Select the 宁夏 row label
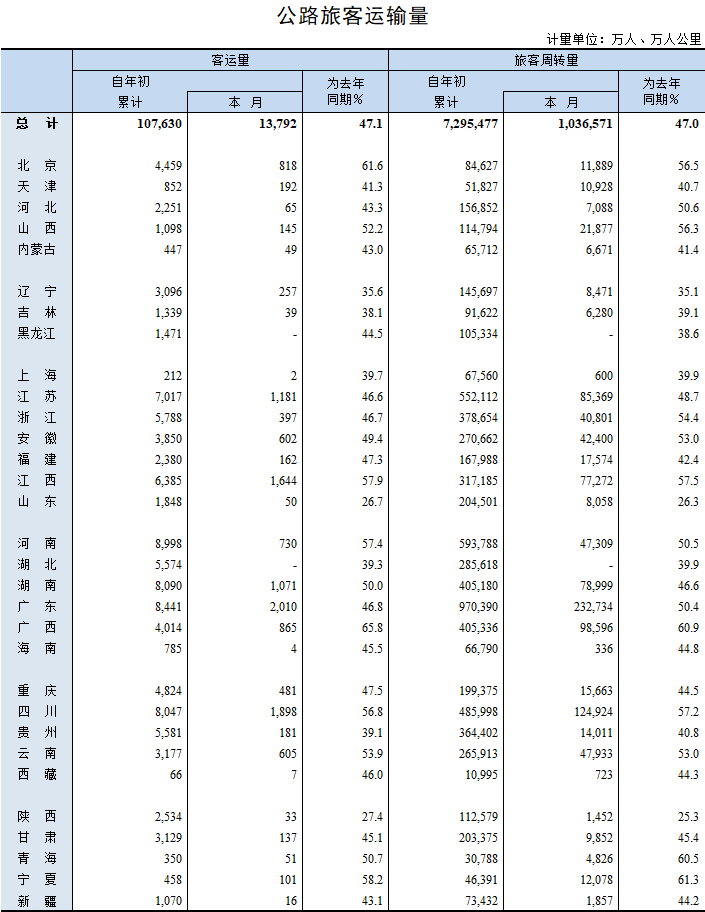Viewport: 705px width, 912px height. pos(37,879)
